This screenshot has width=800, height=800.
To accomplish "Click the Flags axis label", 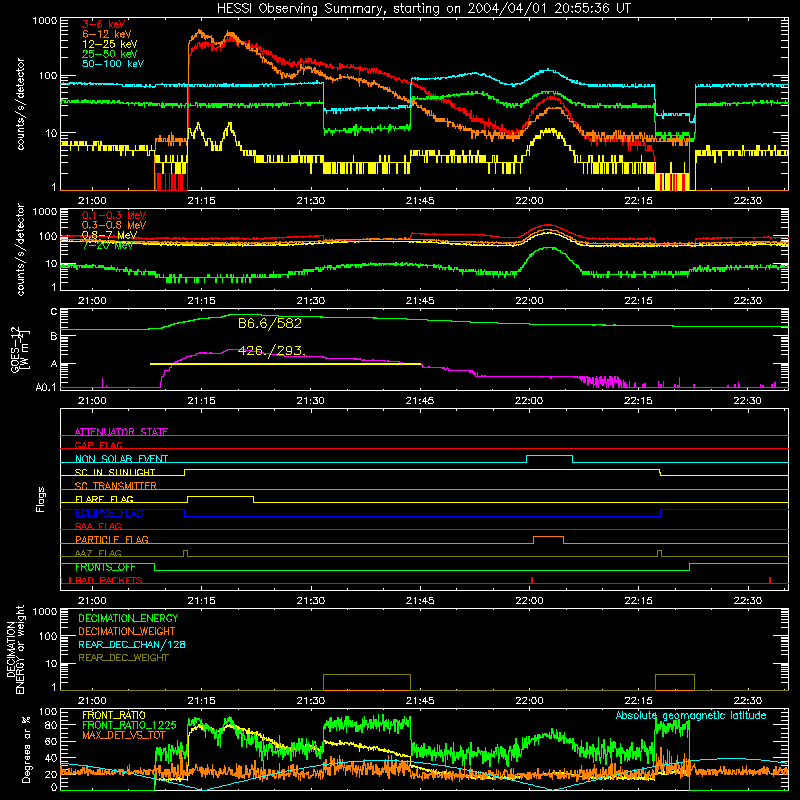I will (x=40, y=499).
